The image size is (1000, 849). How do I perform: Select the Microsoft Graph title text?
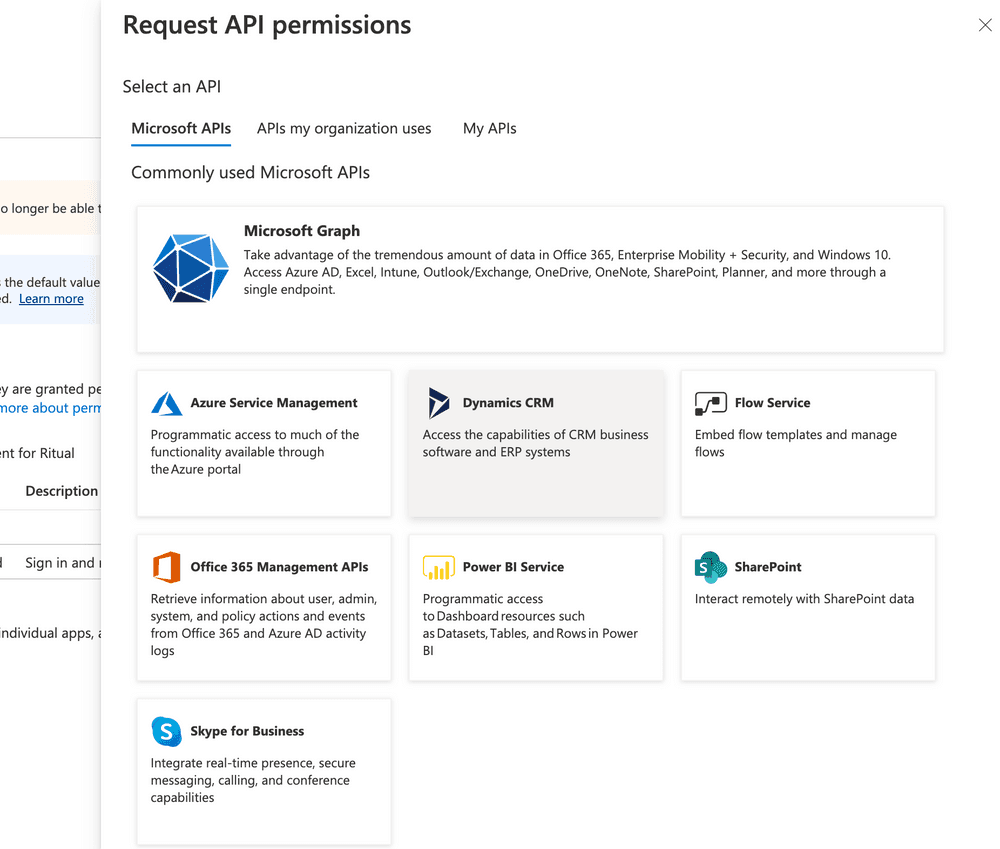[x=301, y=231]
